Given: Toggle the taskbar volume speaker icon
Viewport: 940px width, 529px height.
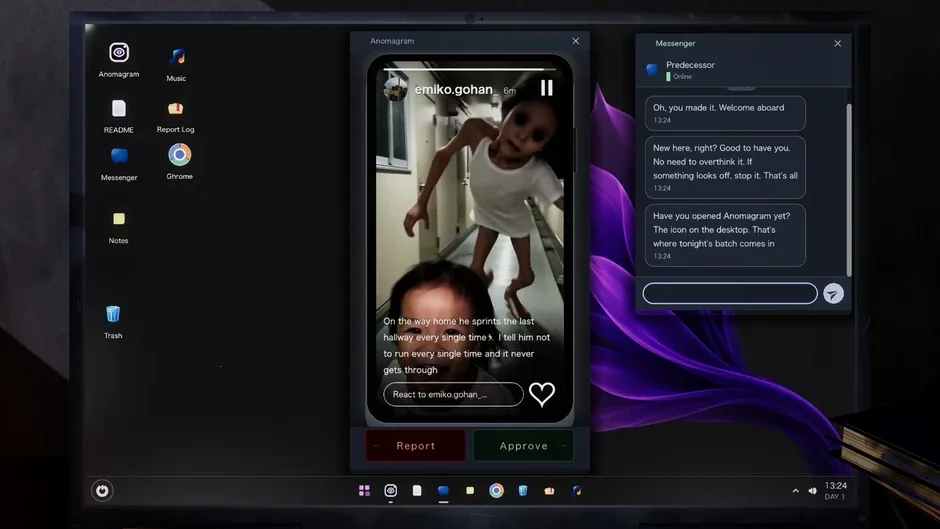Looking at the screenshot, I should pos(812,491).
